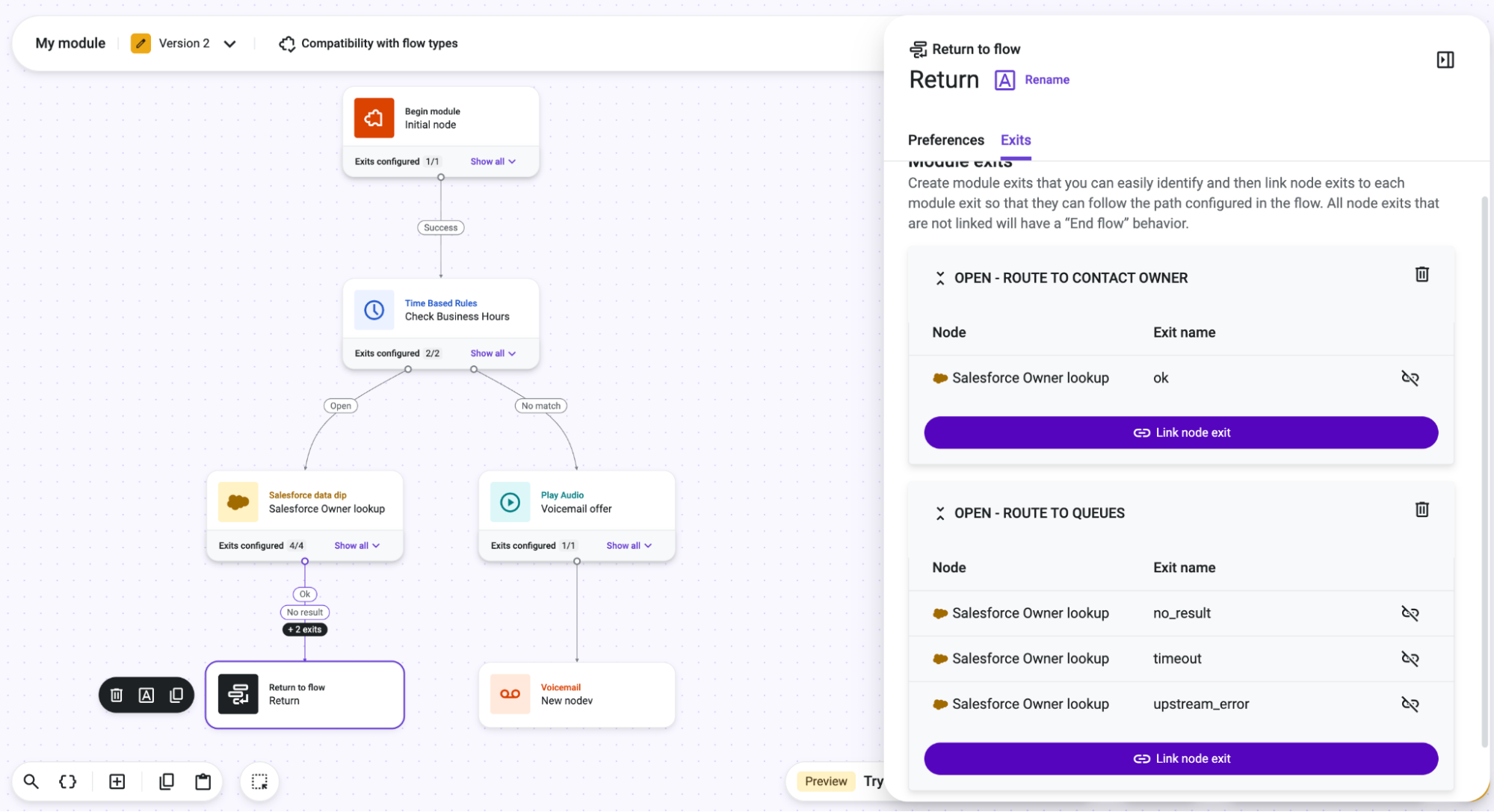The width and height of the screenshot is (1494, 812).
Task: Open the code braces view icon
Action: 67,781
